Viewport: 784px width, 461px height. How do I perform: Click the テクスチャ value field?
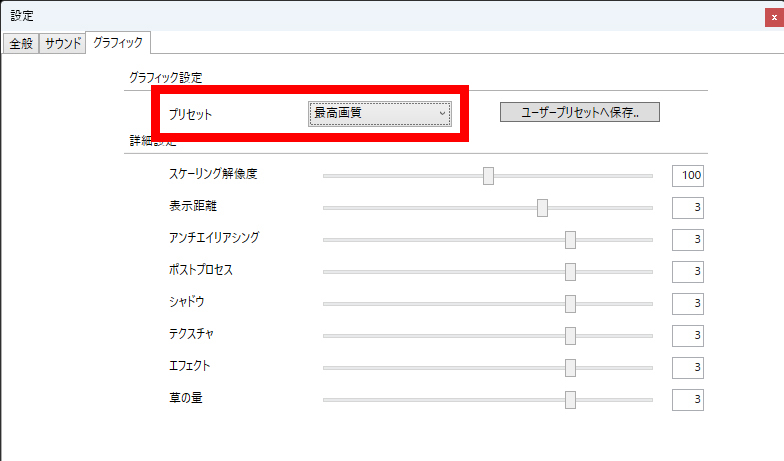(688, 336)
